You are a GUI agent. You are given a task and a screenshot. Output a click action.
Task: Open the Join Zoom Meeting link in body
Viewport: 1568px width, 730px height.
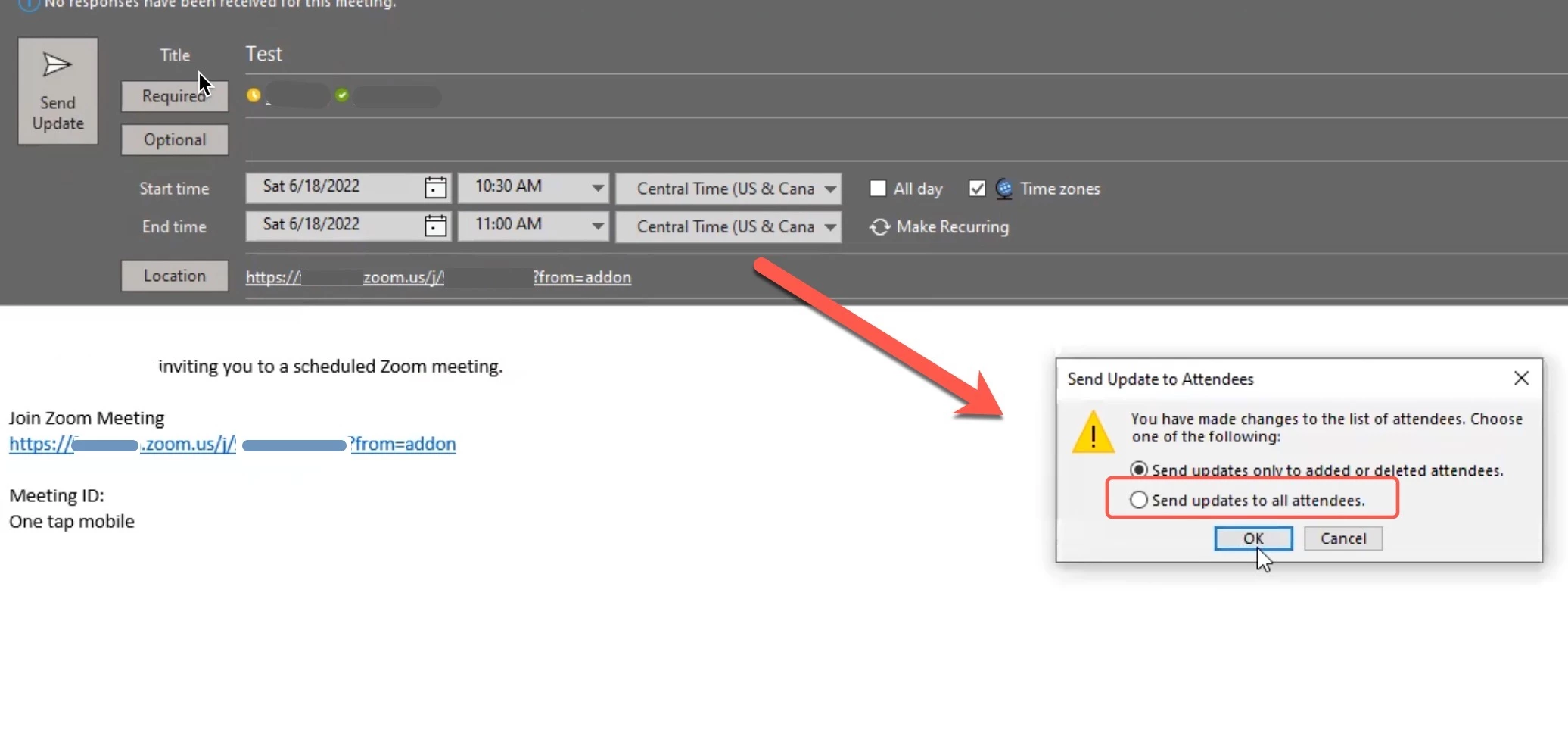coord(232,444)
